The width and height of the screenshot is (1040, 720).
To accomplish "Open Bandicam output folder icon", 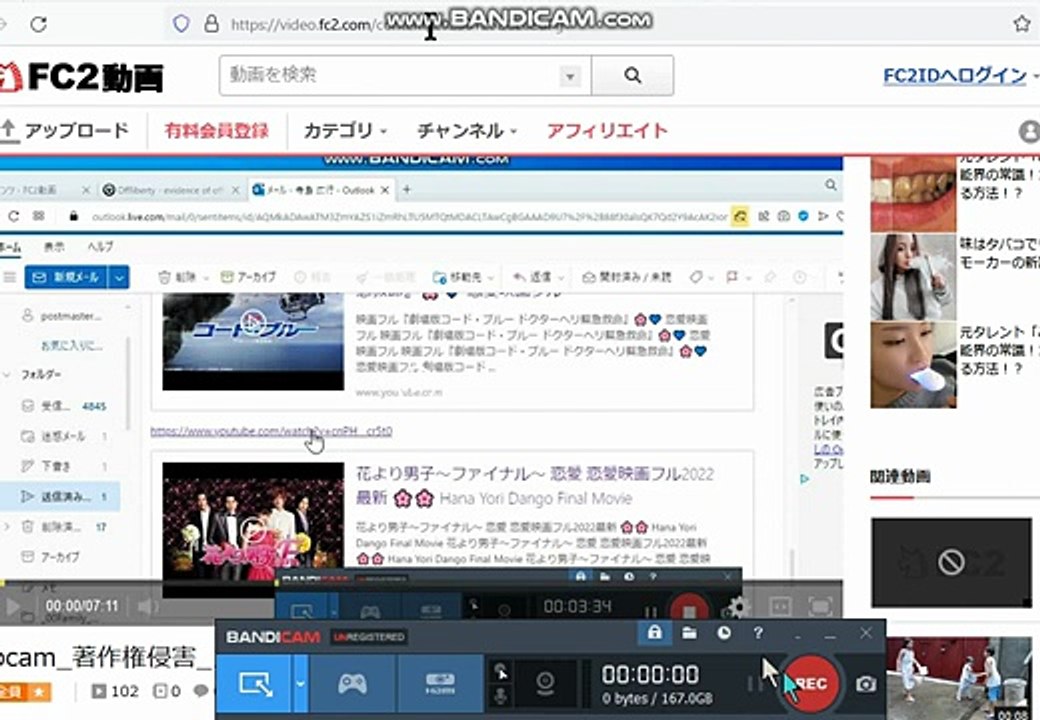I will (689, 633).
